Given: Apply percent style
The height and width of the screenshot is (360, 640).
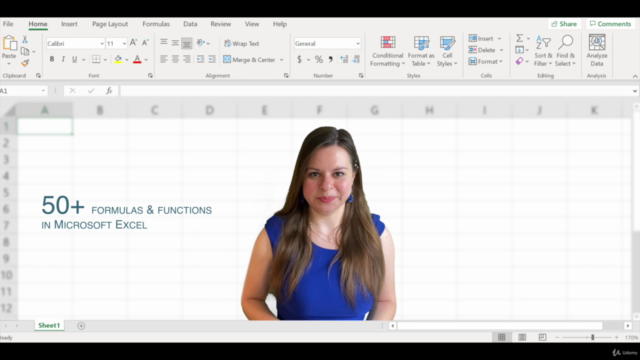Looking at the screenshot, I should pyautogui.click(x=319, y=60).
